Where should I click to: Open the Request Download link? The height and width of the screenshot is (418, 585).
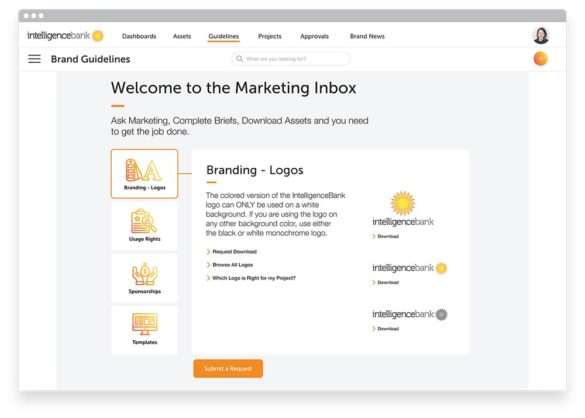[232, 252]
